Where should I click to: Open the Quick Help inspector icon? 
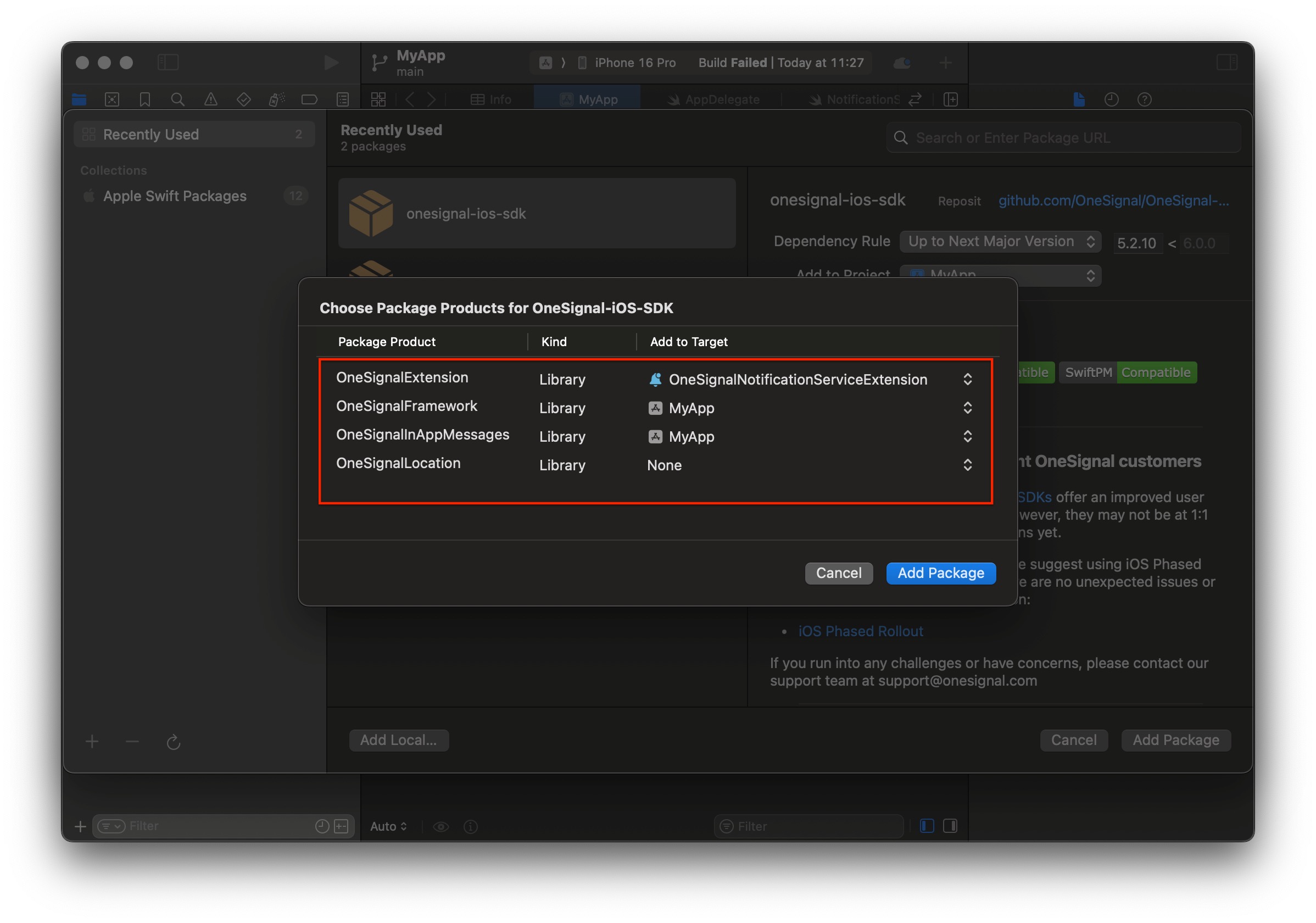click(1145, 99)
